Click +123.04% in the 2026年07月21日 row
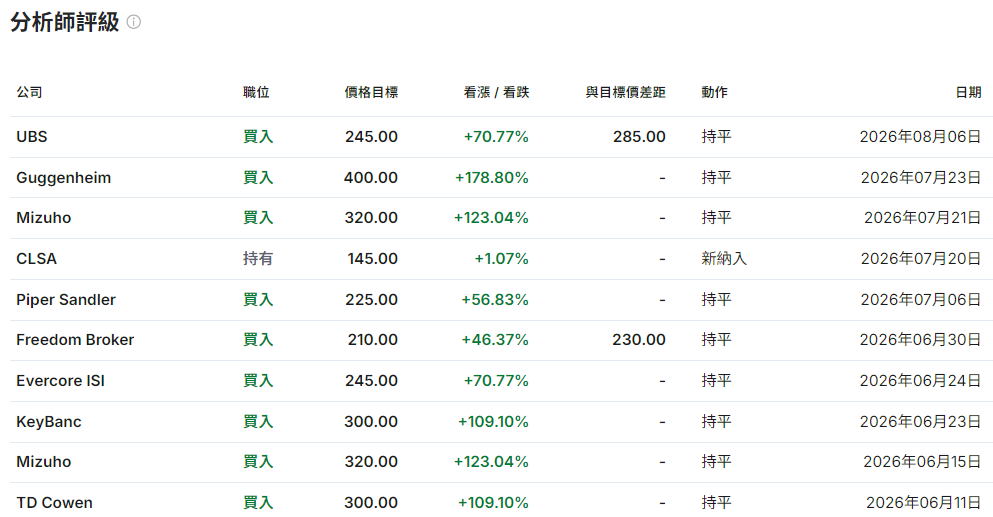993x517 pixels. point(491,218)
